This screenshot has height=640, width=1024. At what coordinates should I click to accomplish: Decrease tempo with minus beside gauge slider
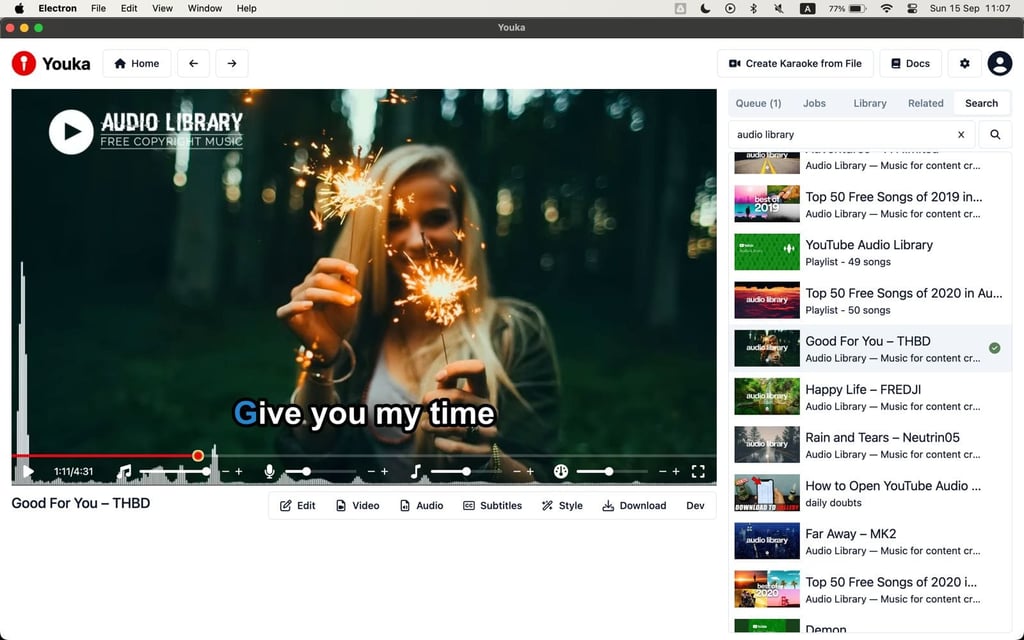[662, 472]
